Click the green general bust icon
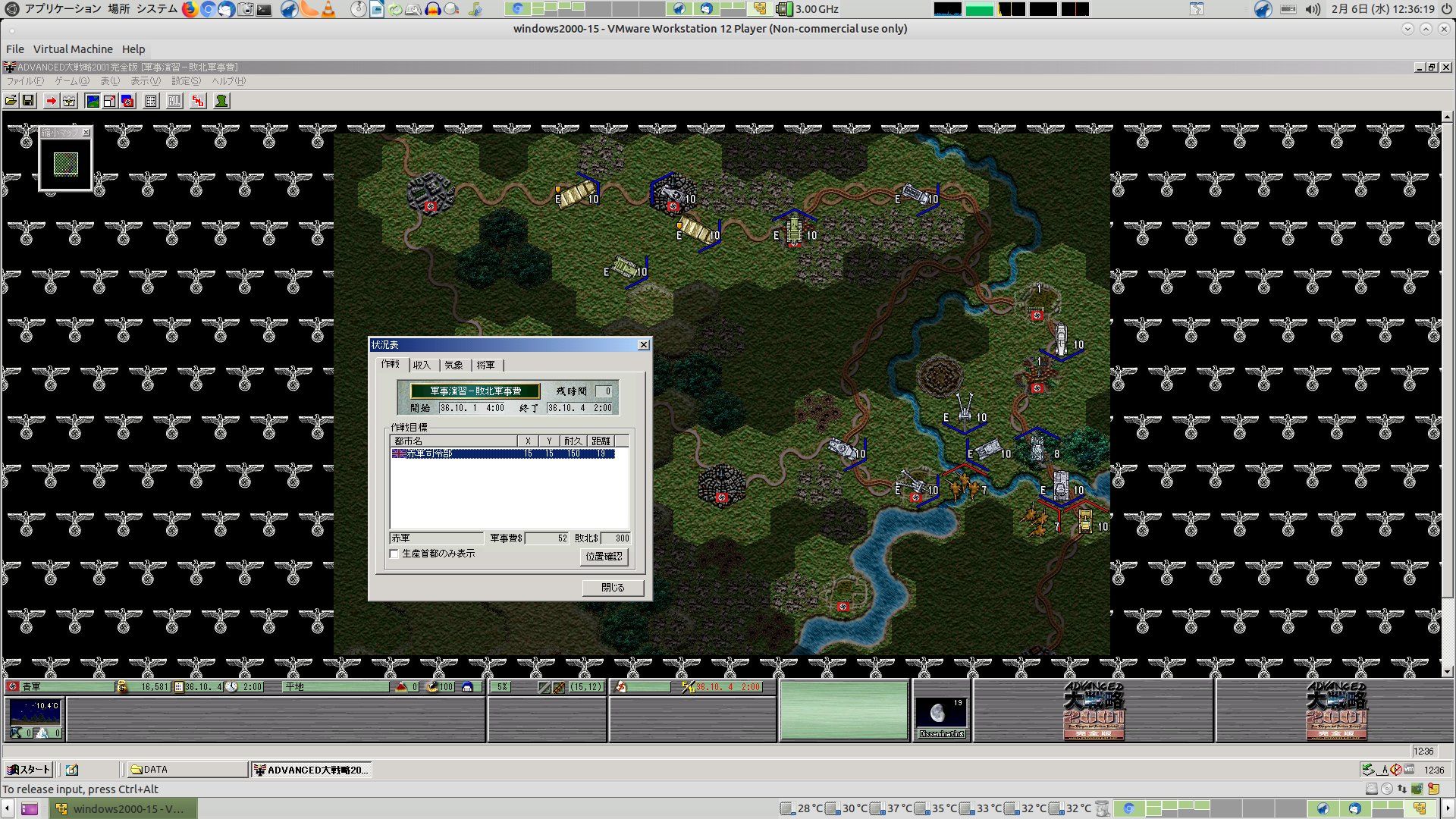 pyautogui.click(x=221, y=101)
